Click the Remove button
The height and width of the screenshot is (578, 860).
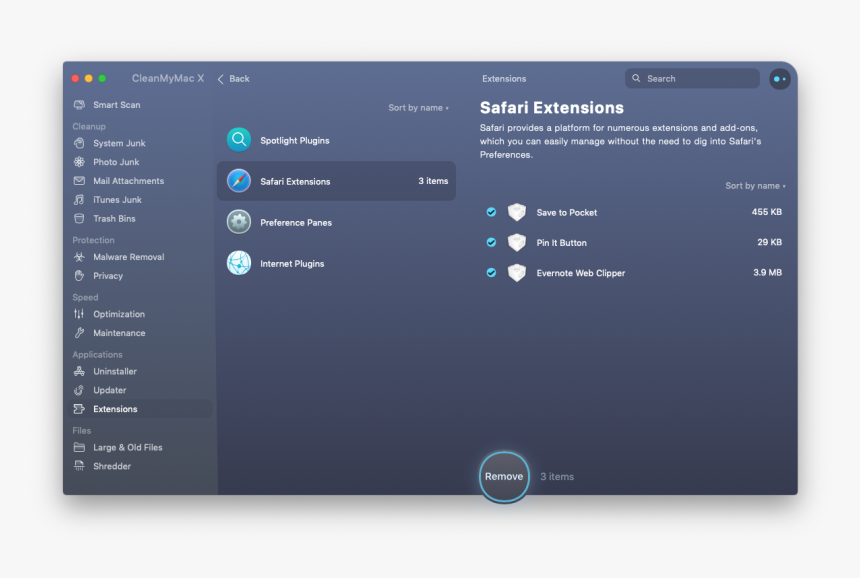click(504, 477)
